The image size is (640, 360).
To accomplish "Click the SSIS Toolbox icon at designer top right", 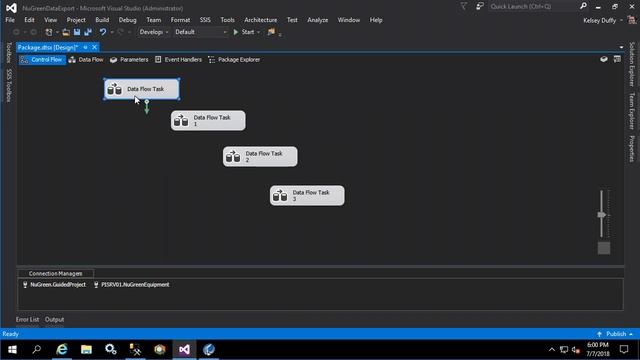I will [617, 59].
